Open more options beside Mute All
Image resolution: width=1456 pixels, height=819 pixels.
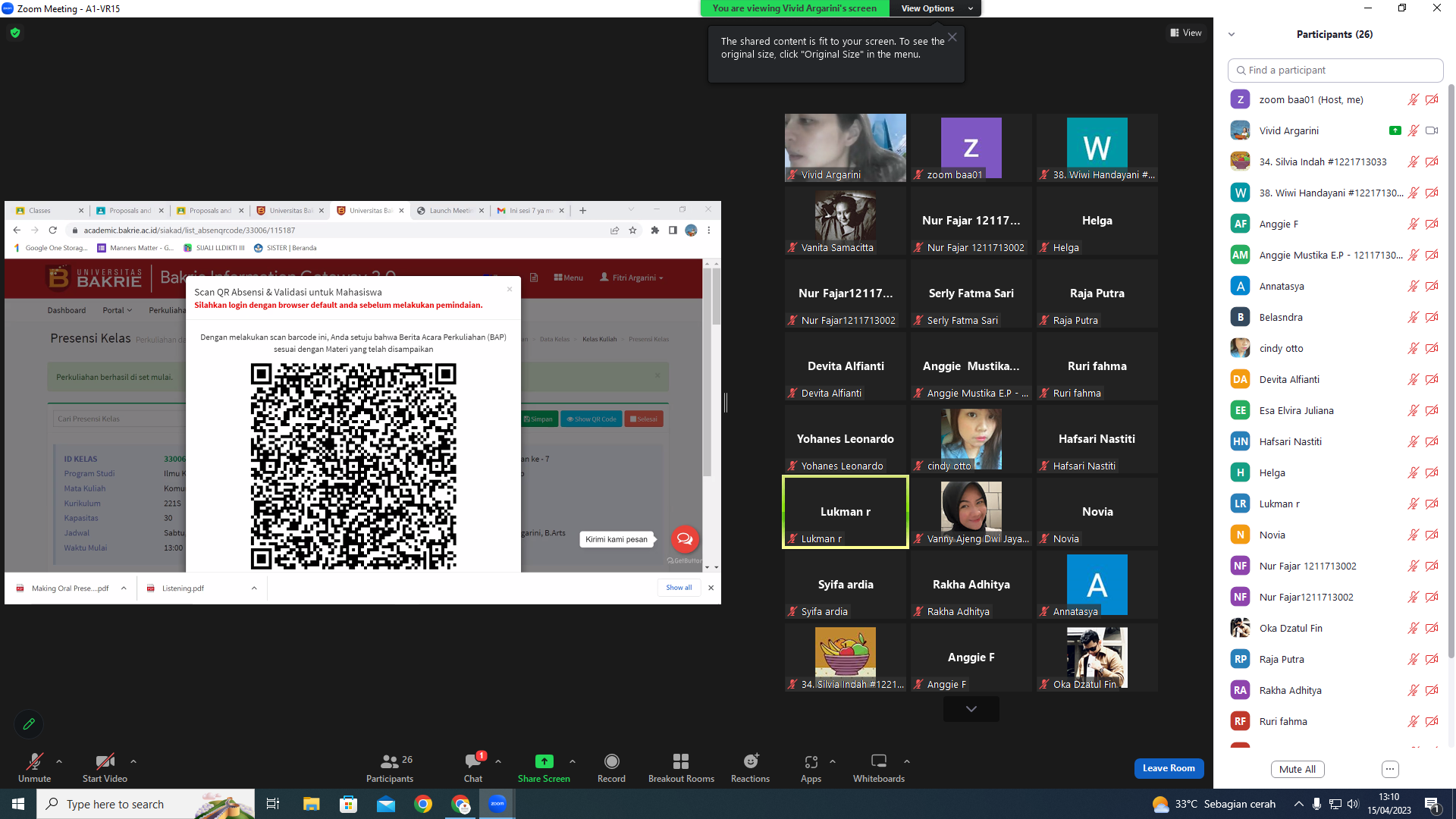[1390, 769]
